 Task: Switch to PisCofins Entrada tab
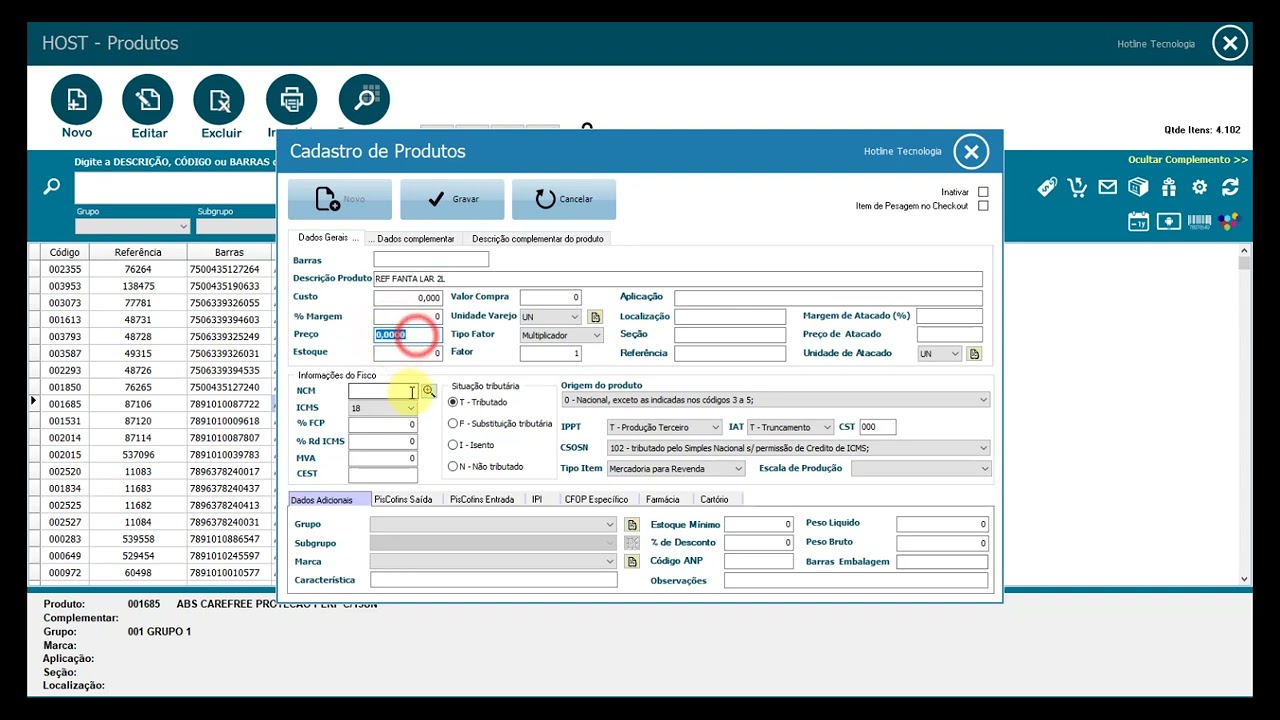pyautogui.click(x=482, y=499)
